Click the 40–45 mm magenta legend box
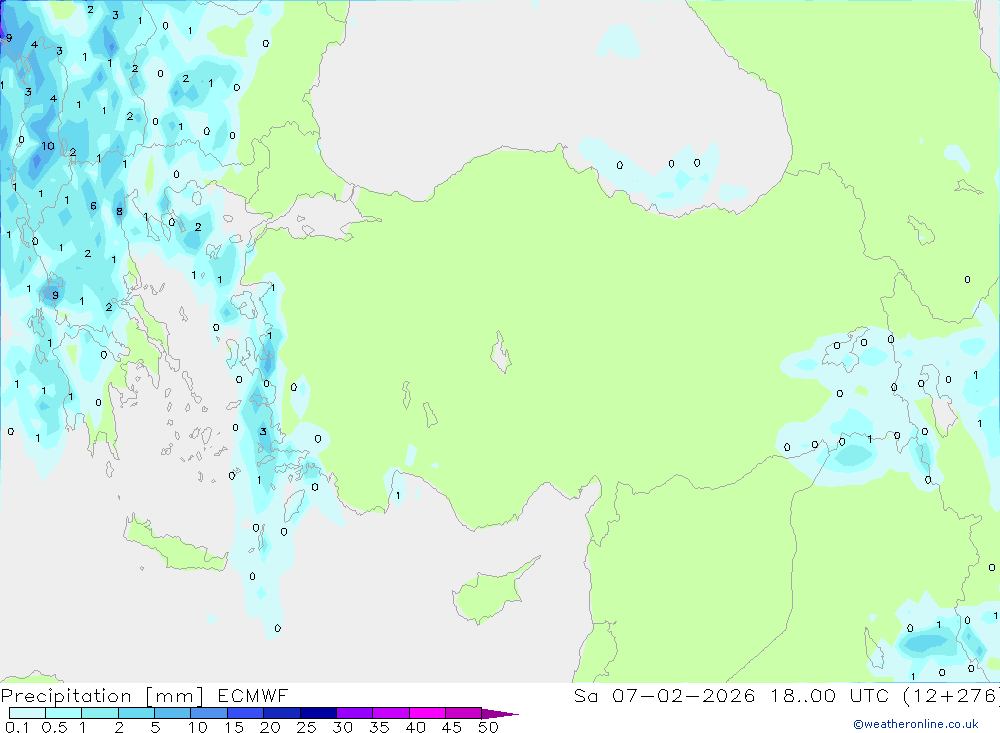Image resolution: width=1000 pixels, height=733 pixels. pos(427,713)
